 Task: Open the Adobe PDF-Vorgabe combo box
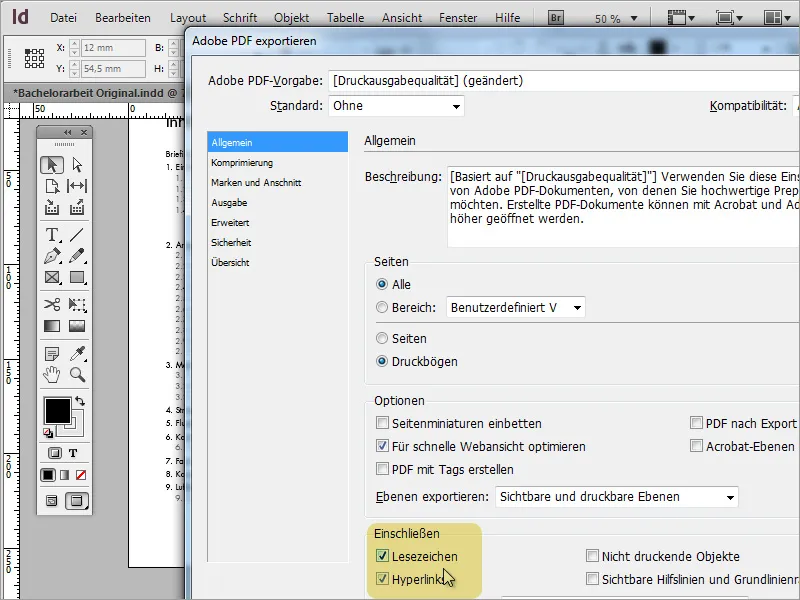(564, 81)
